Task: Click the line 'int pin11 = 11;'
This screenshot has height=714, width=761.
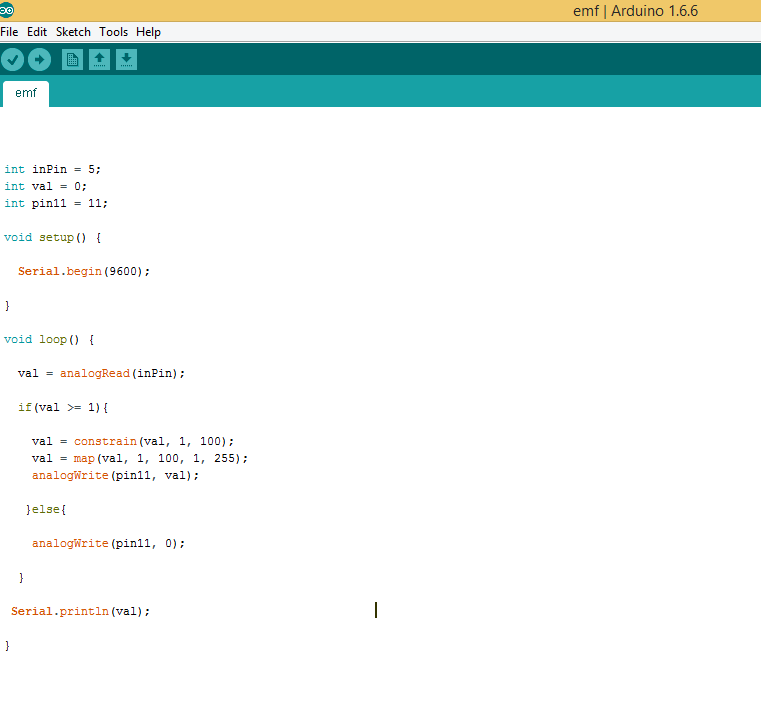Action: click(56, 203)
